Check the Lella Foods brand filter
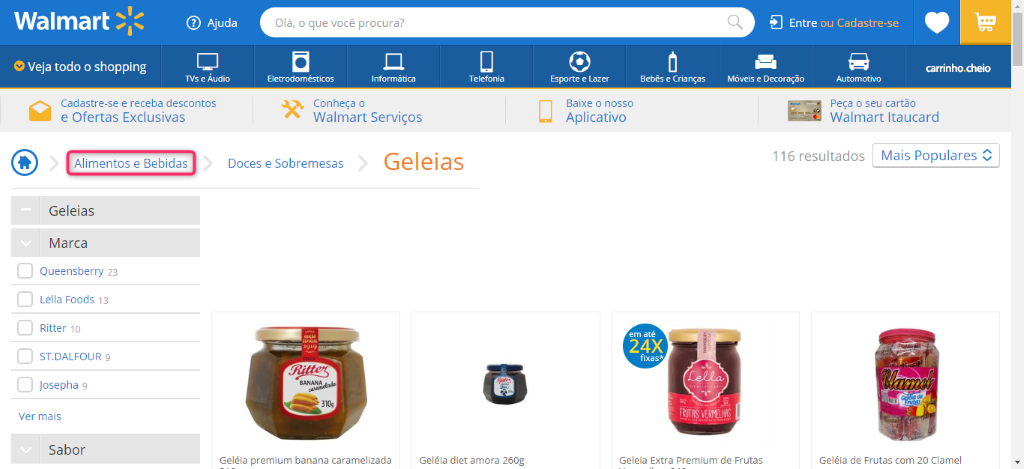Image resolution: width=1024 pixels, height=469 pixels. pos(25,299)
